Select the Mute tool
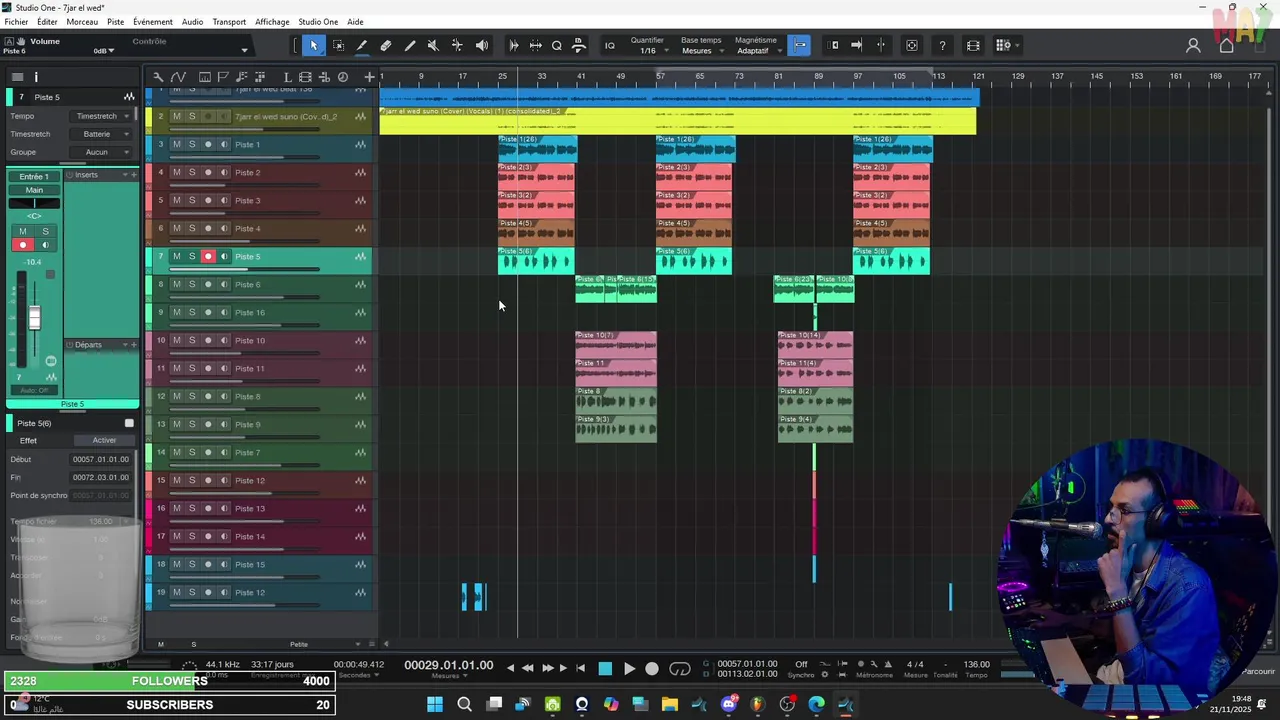 [x=433, y=45]
